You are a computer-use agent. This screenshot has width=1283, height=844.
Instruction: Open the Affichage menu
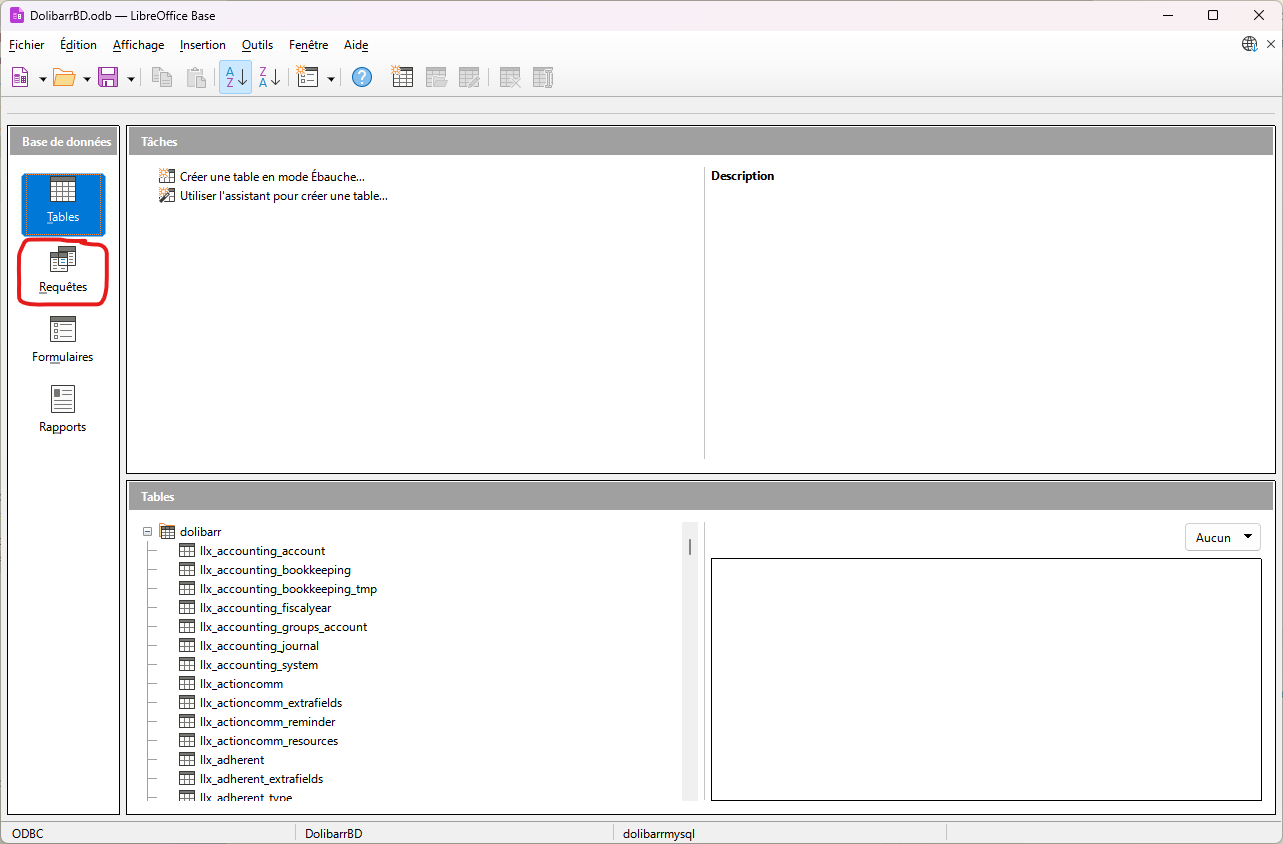[138, 45]
